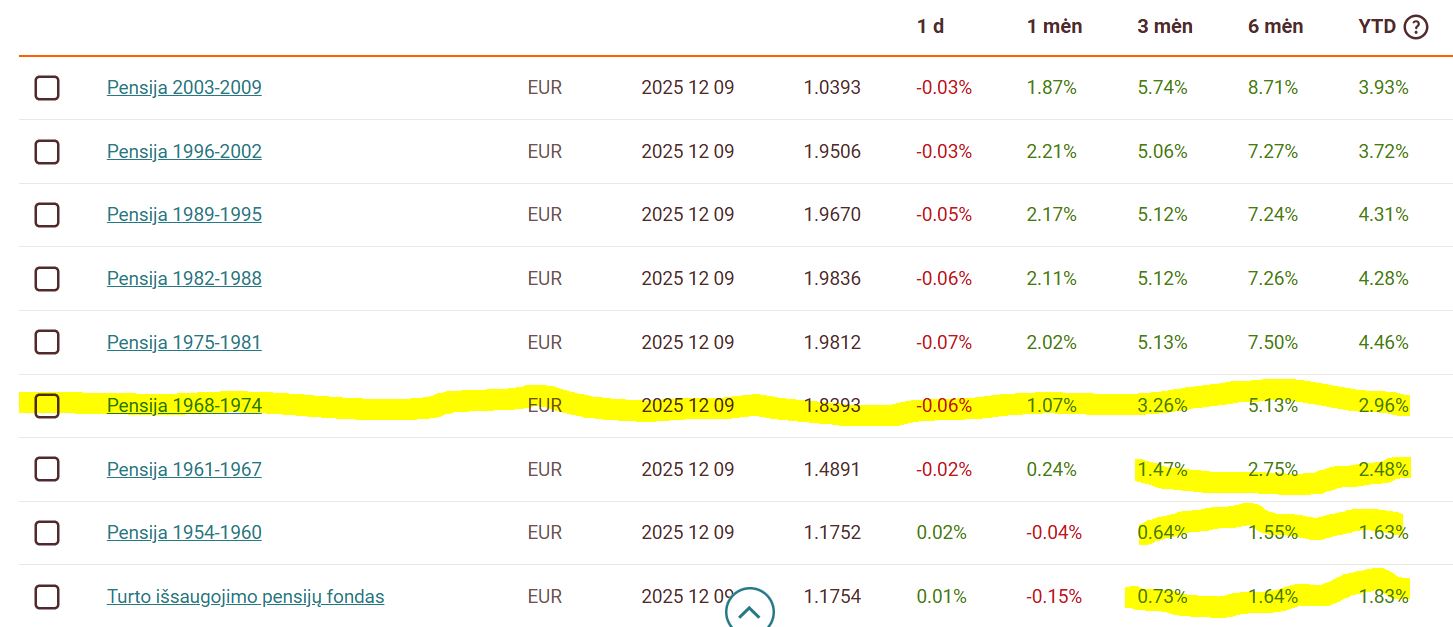
Task: Tick the Pensija 1996-2002 checkbox
Action: (47, 152)
